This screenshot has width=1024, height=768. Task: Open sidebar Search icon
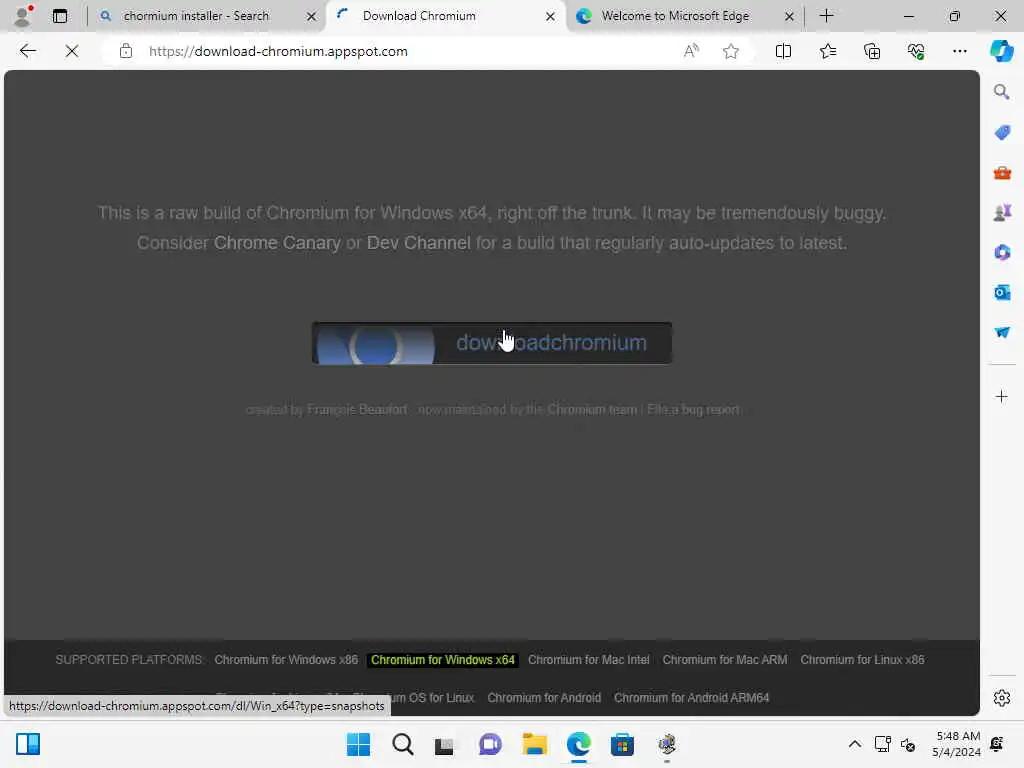click(1001, 92)
